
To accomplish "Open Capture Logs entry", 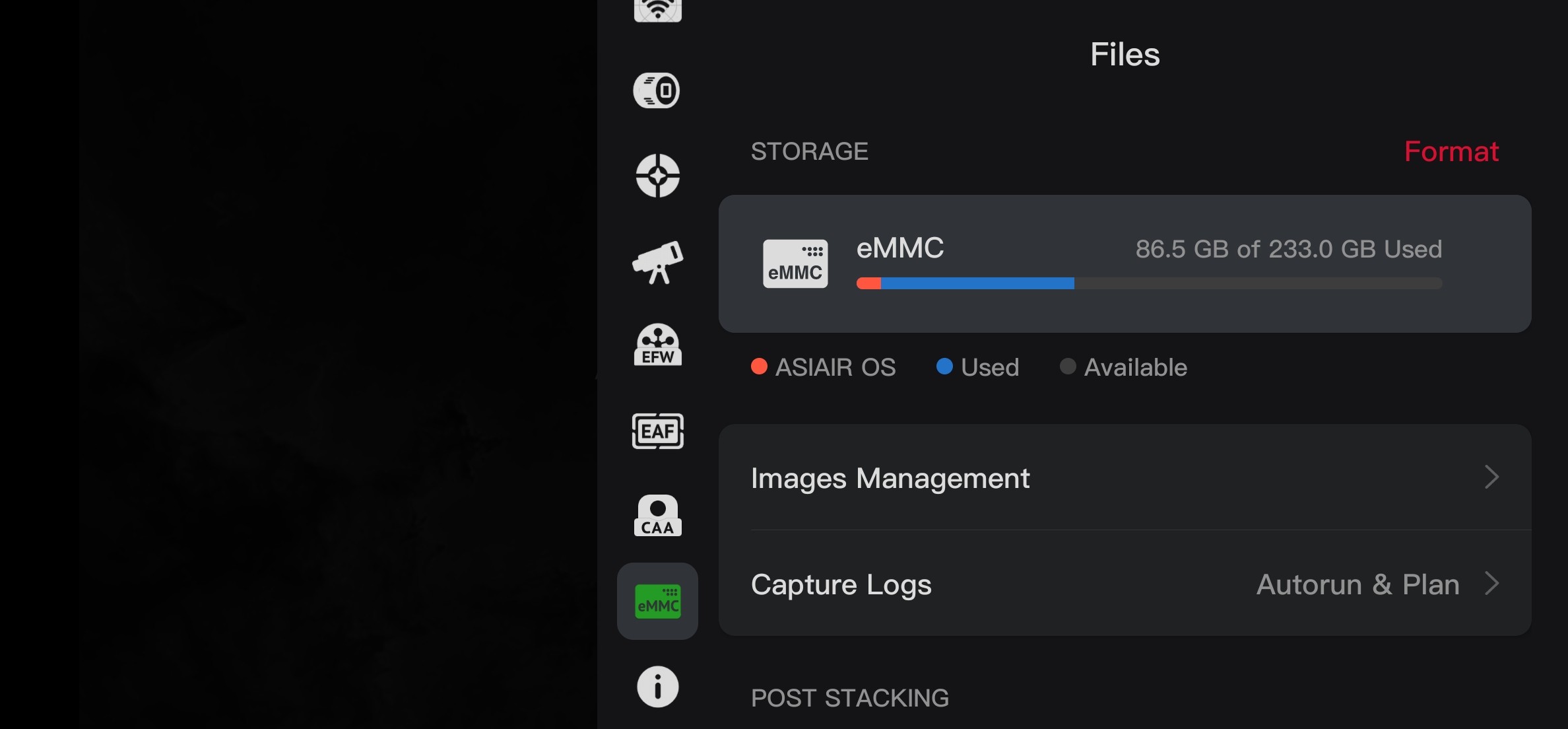I will [x=841, y=584].
